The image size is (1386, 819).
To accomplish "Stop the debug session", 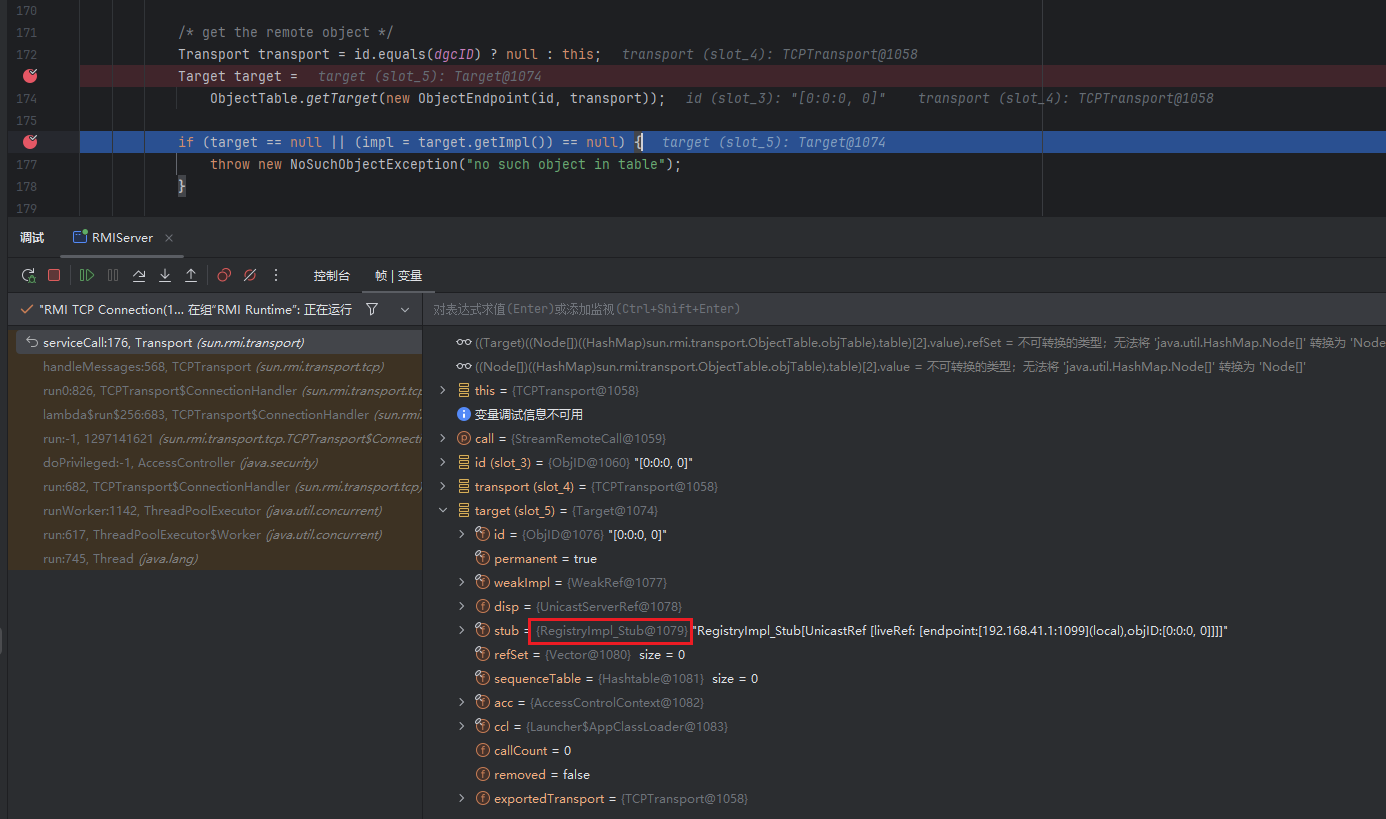I will tap(54, 275).
